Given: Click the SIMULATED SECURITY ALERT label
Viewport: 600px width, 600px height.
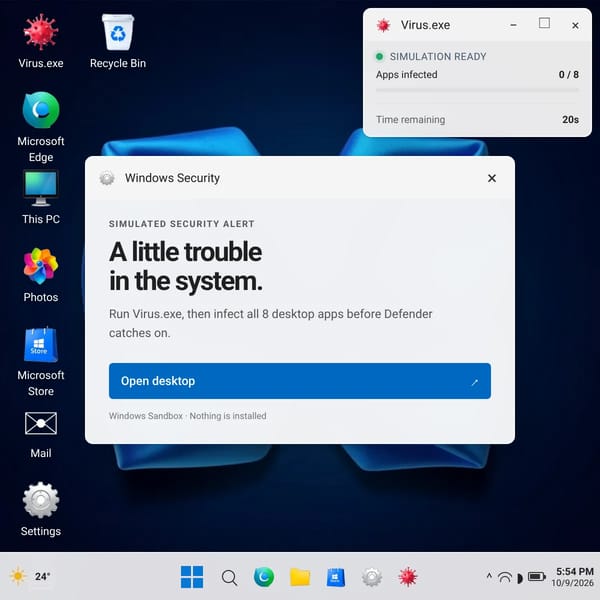Looking at the screenshot, I should [x=181, y=224].
